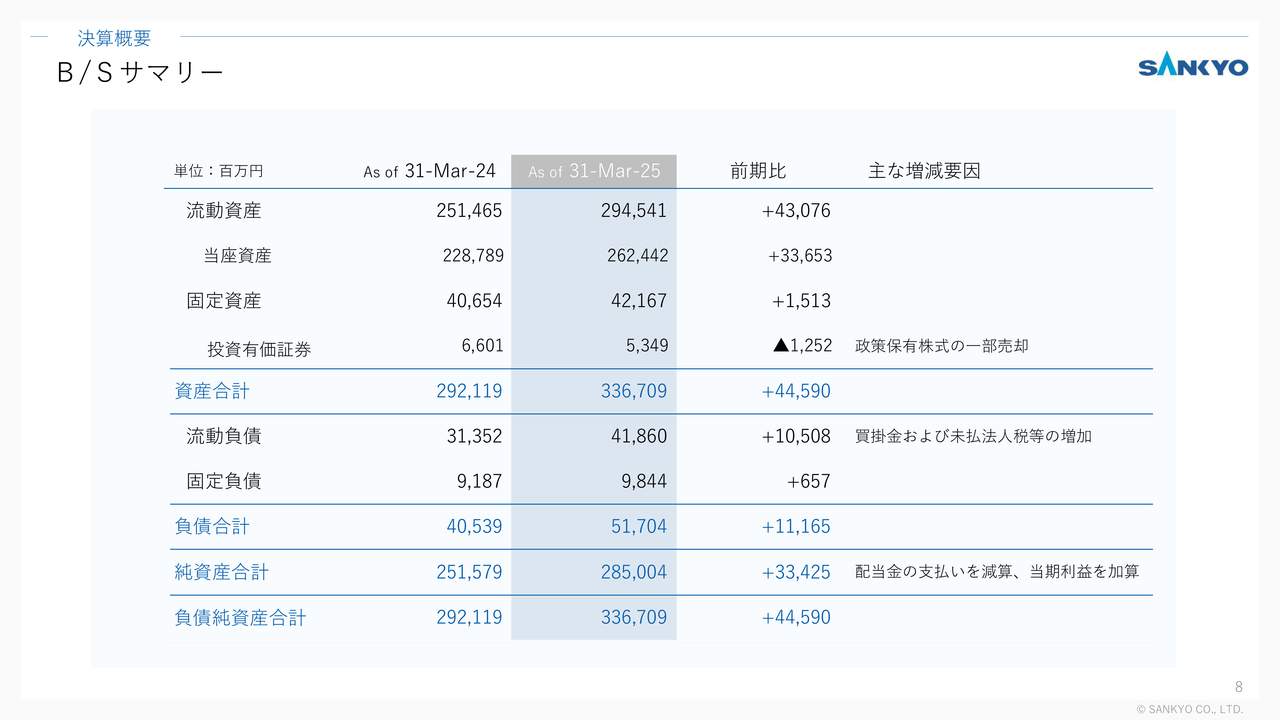
Task: Click the value 9,844
Action: pos(644,481)
